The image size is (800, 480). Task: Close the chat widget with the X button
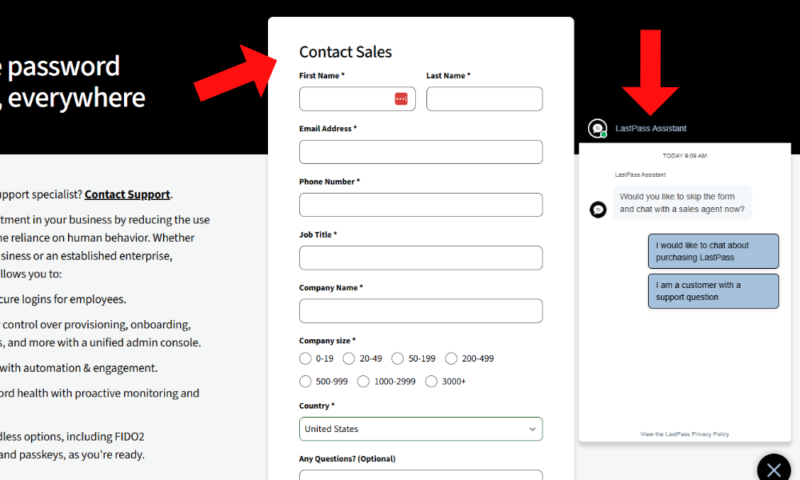(x=774, y=469)
